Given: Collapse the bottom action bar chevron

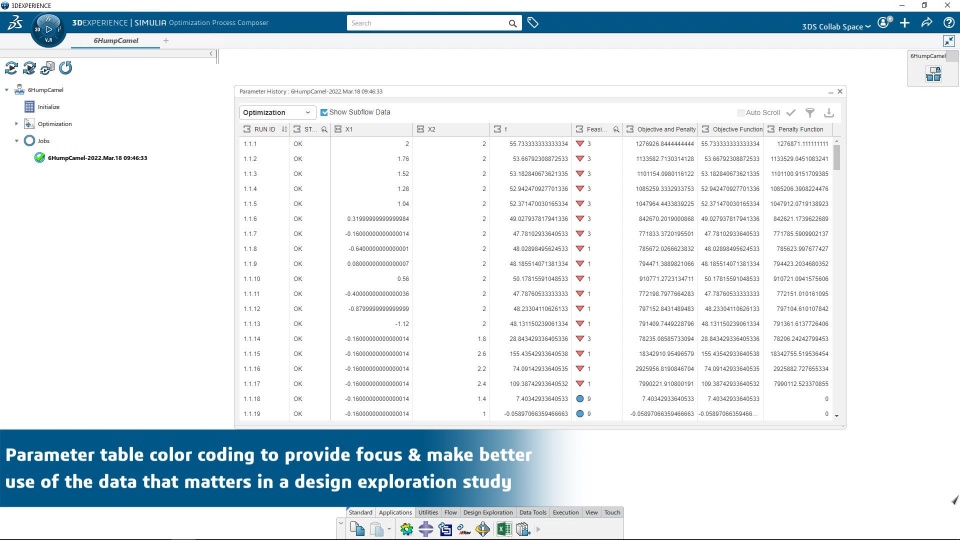Looking at the screenshot, I should 340,523.
